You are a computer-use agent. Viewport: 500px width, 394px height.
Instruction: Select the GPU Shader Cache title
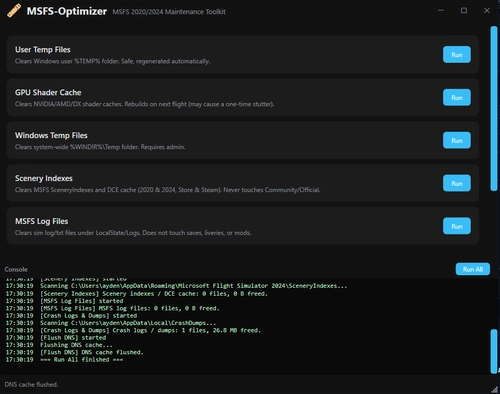point(48,92)
